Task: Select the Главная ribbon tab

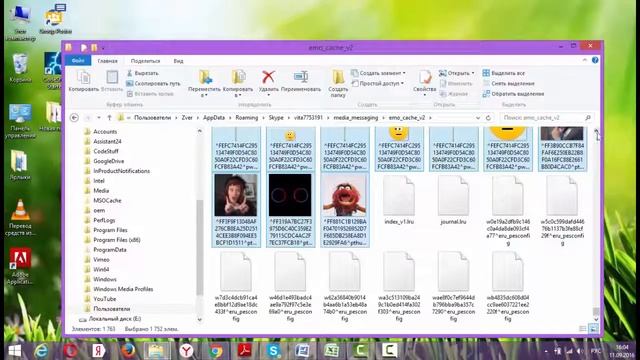Action: (x=107, y=61)
